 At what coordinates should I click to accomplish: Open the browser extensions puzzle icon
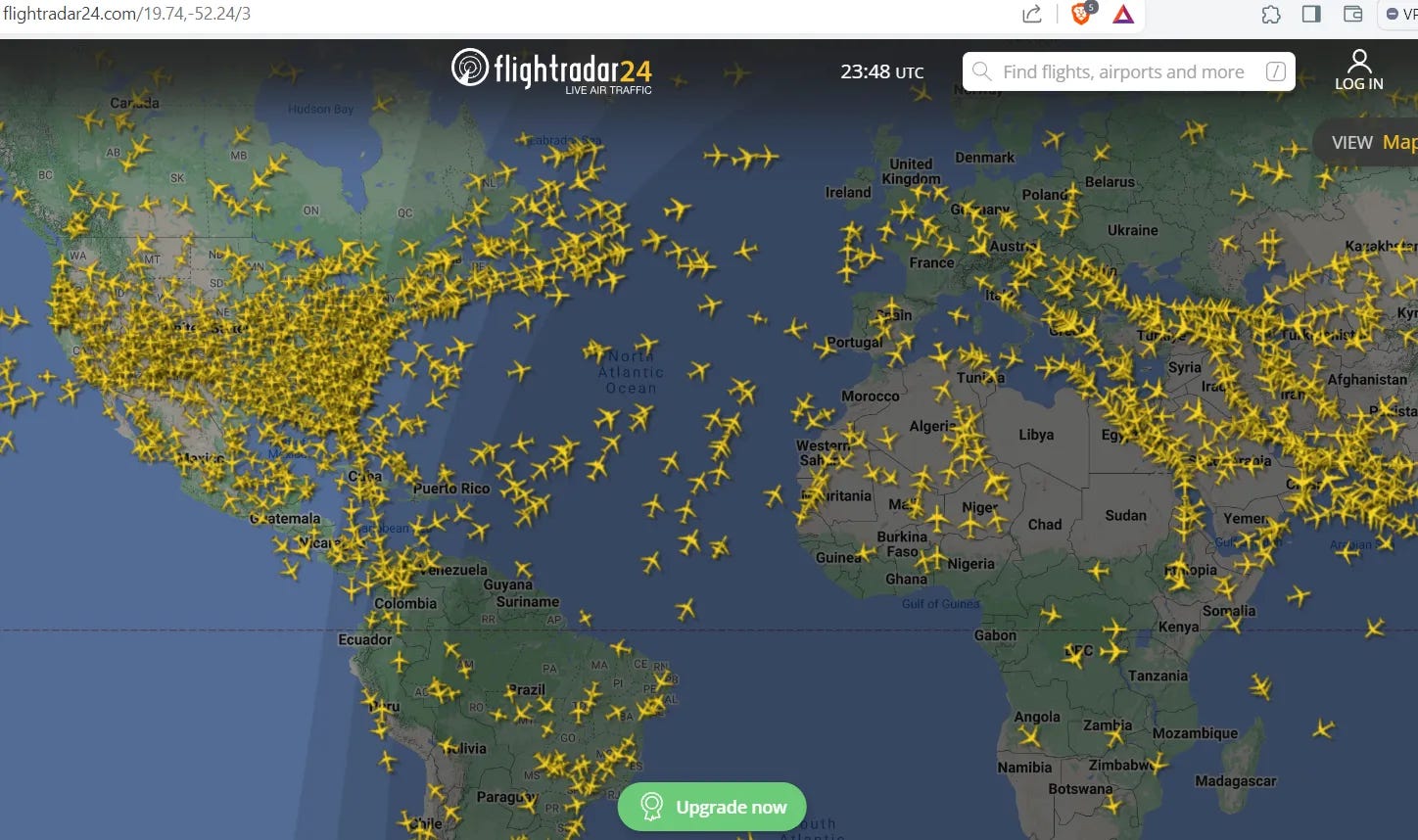[1270, 15]
